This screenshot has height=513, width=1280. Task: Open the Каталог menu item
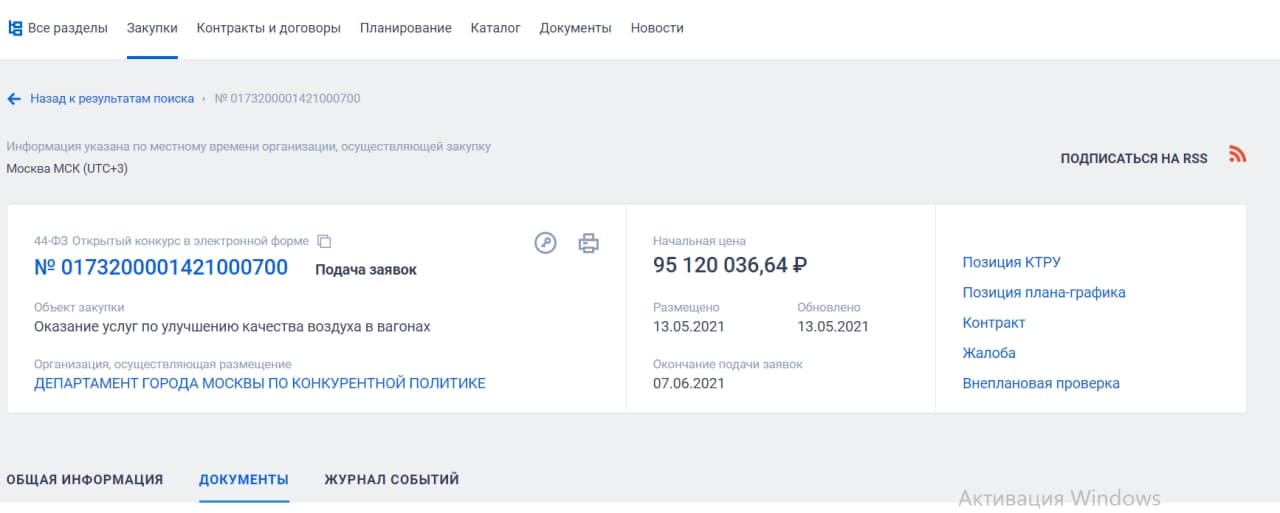tap(496, 28)
